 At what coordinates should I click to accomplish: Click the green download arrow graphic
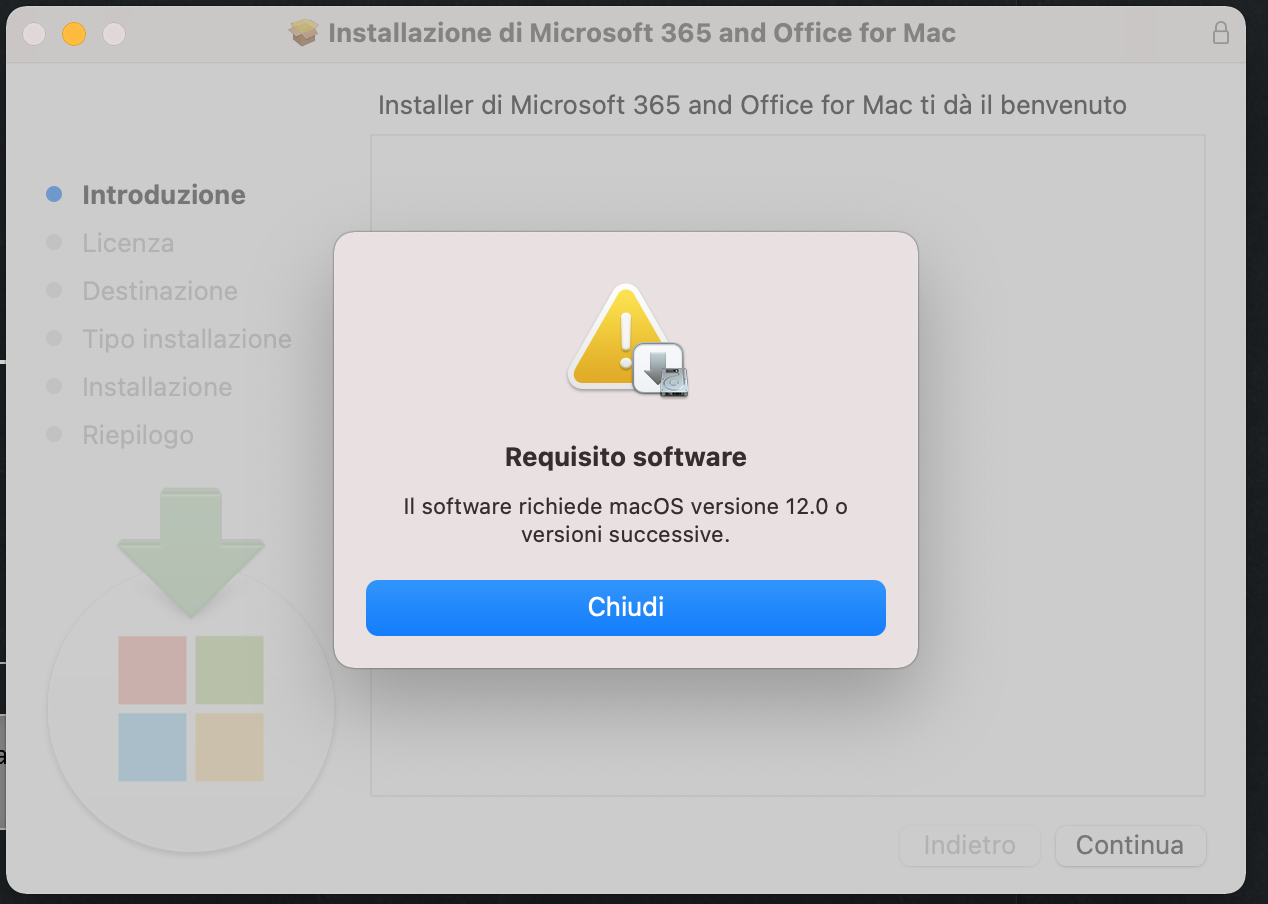pyautogui.click(x=191, y=552)
